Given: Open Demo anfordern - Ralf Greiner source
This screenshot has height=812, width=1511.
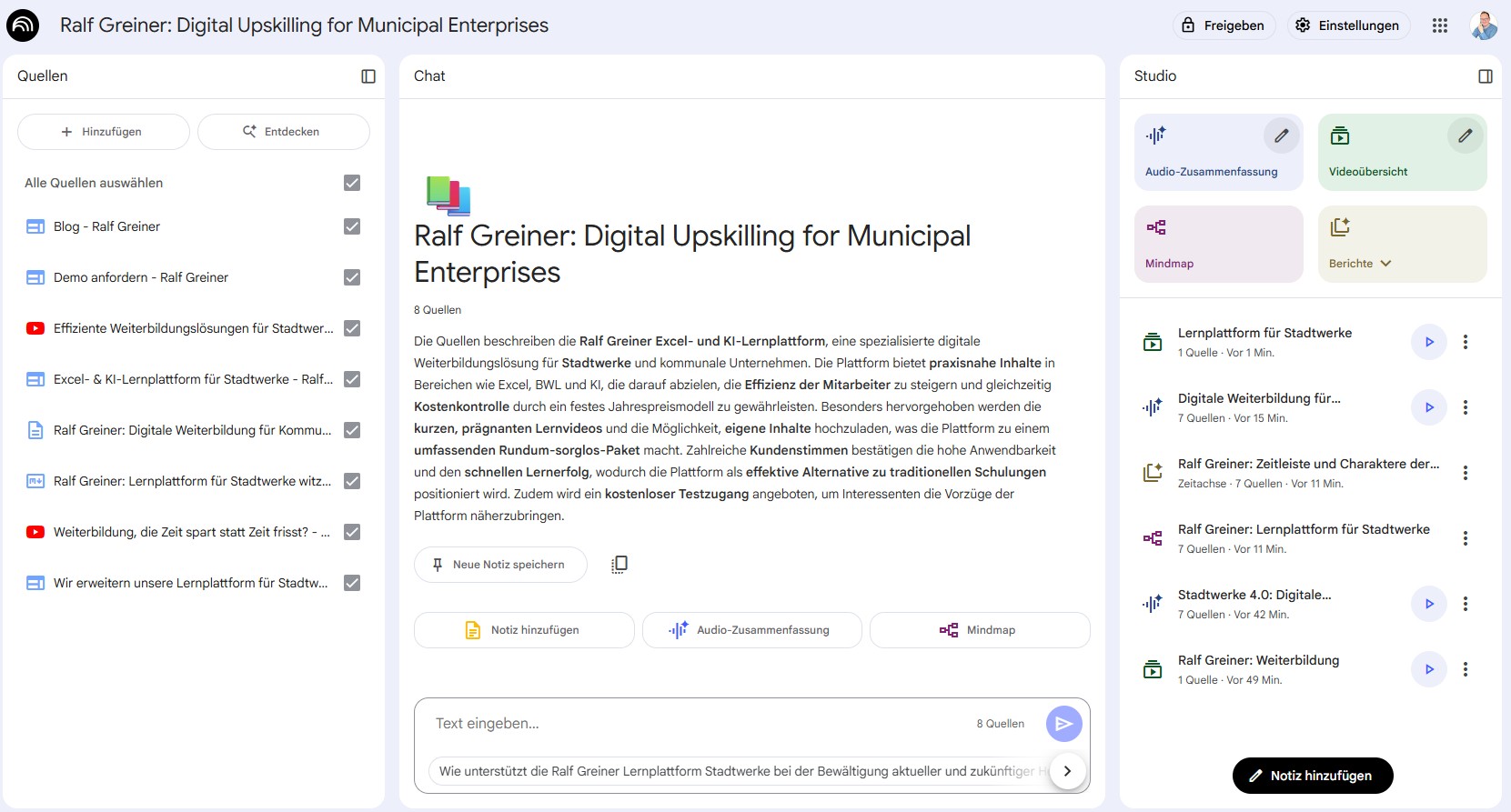Looking at the screenshot, I should click(141, 277).
